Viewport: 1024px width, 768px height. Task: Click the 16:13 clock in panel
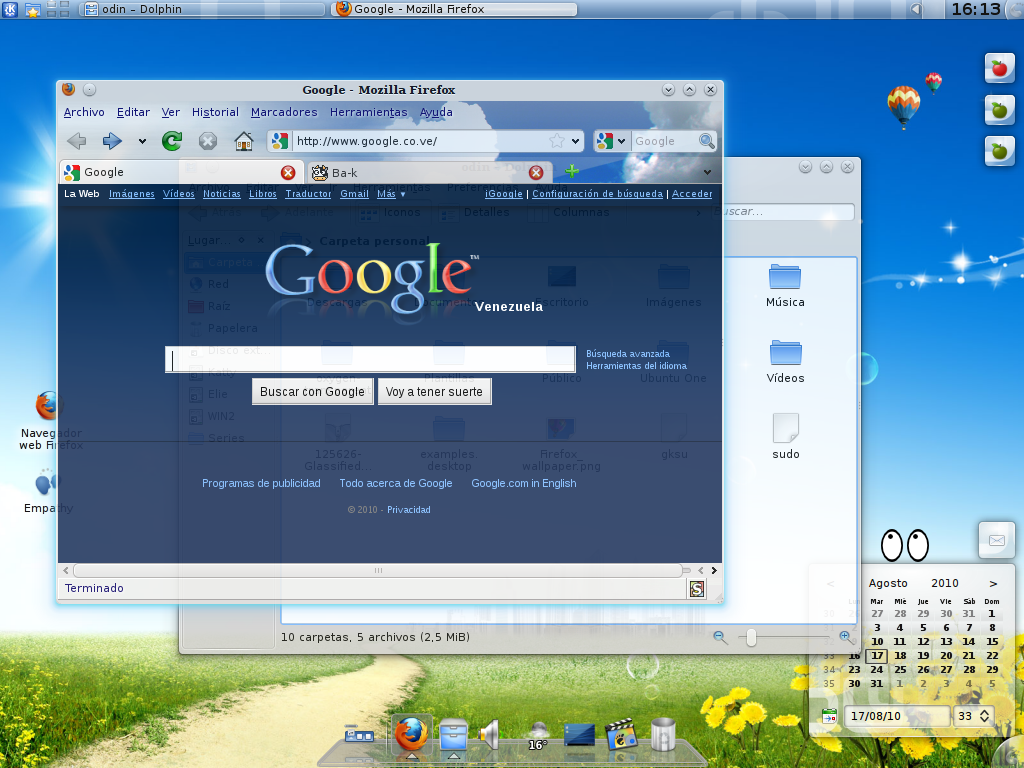pos(976,9)
